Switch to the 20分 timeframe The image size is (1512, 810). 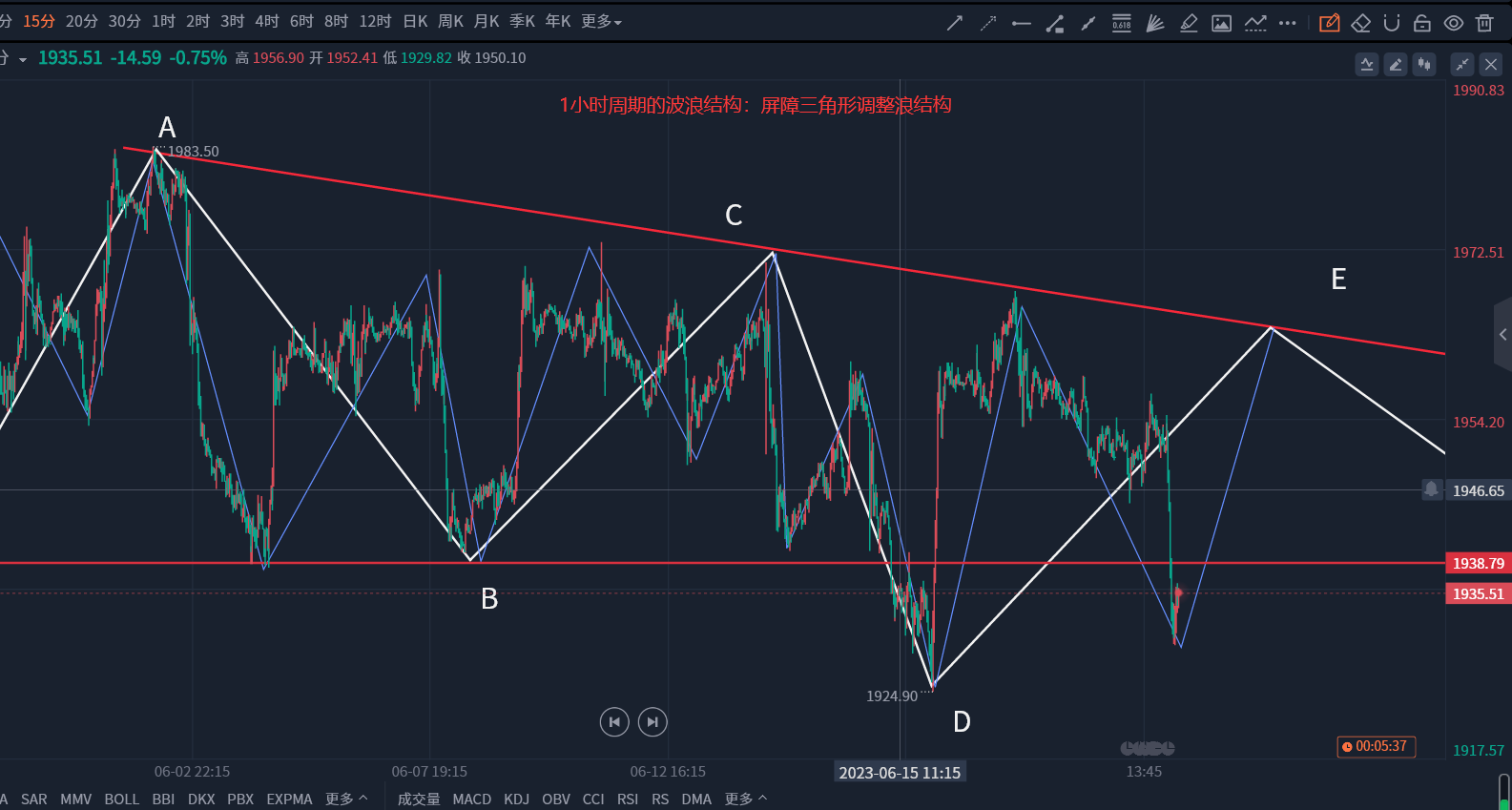click(x=82, y=21)
